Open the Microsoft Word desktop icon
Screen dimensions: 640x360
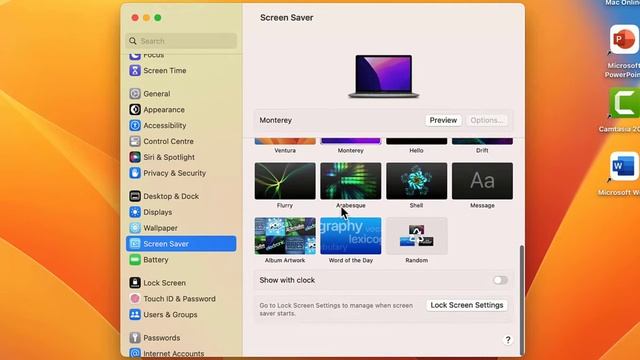pos(624,167)
